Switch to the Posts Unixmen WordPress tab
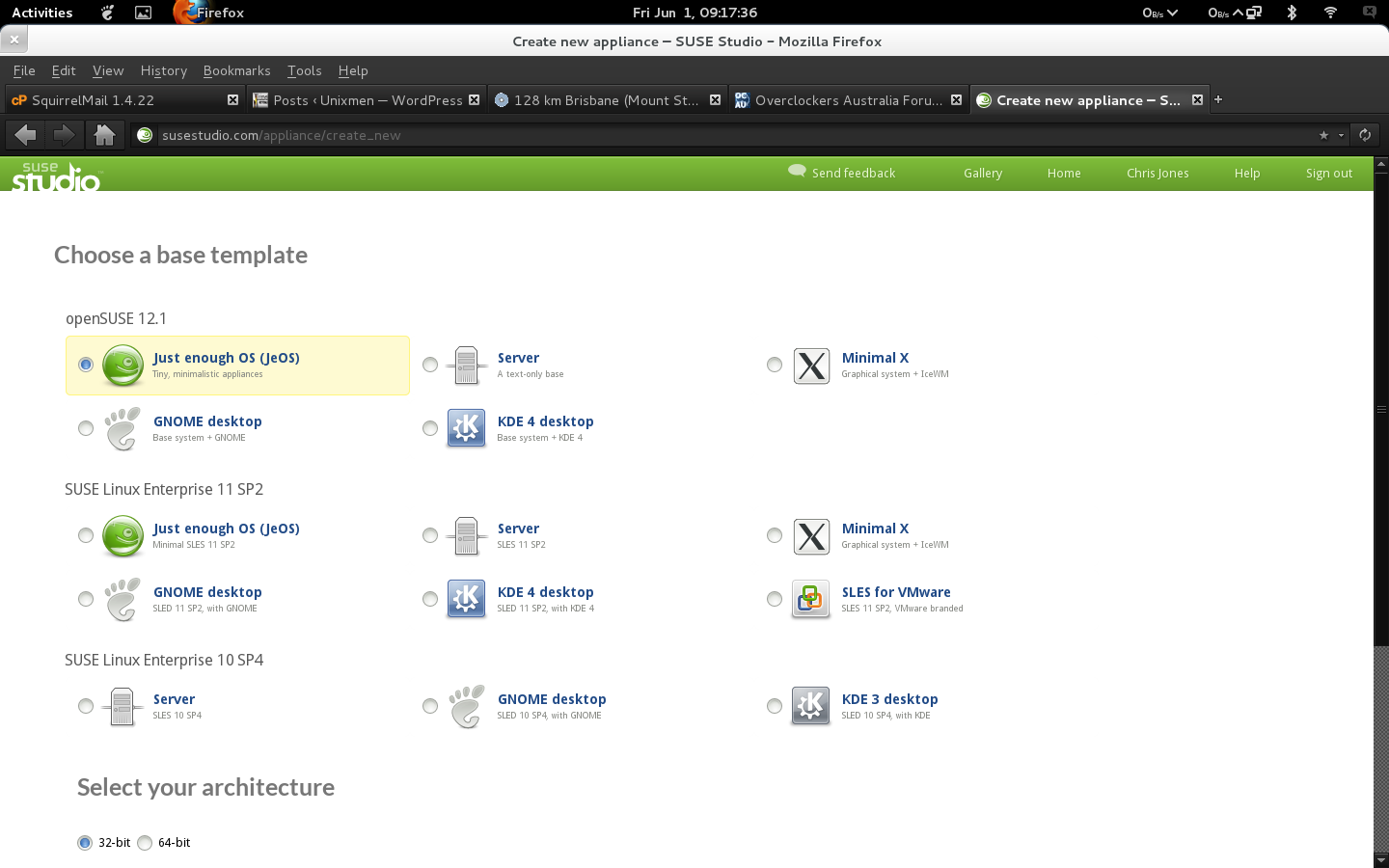Screen dimensions: 1389x868 coord(367,99)
